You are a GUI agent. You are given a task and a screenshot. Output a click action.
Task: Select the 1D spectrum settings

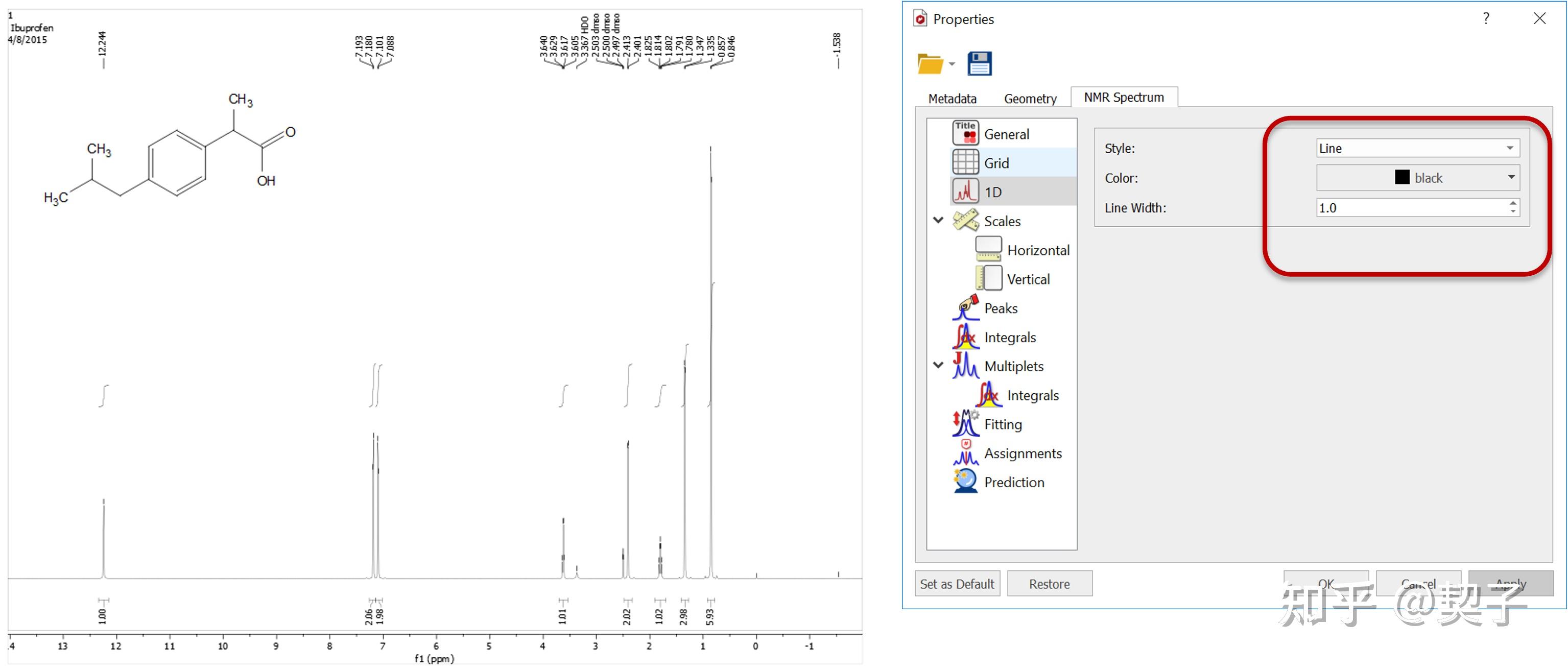point(992,193)
